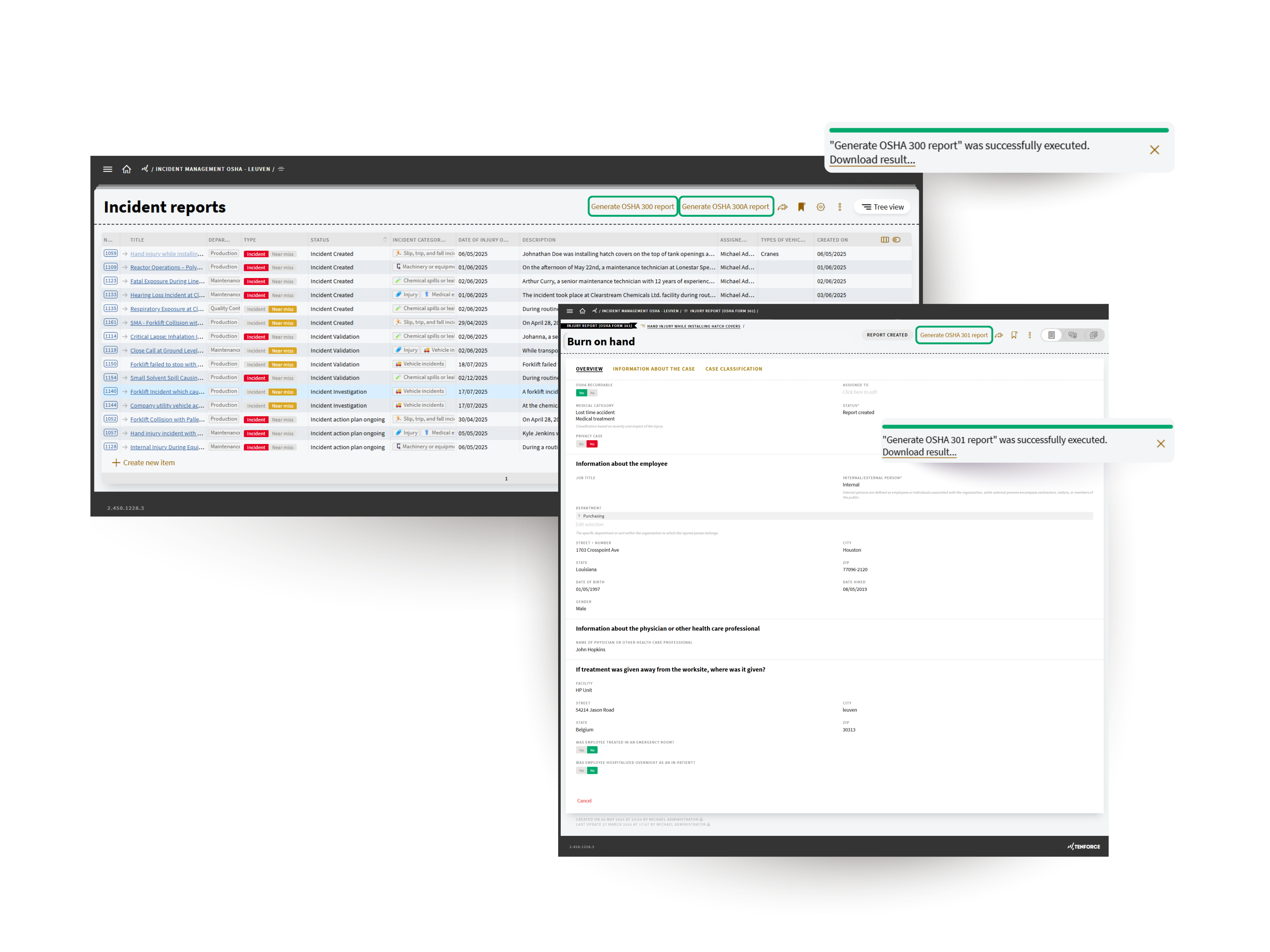Click the Injury category tag in row 1133

tap(406, 295)
